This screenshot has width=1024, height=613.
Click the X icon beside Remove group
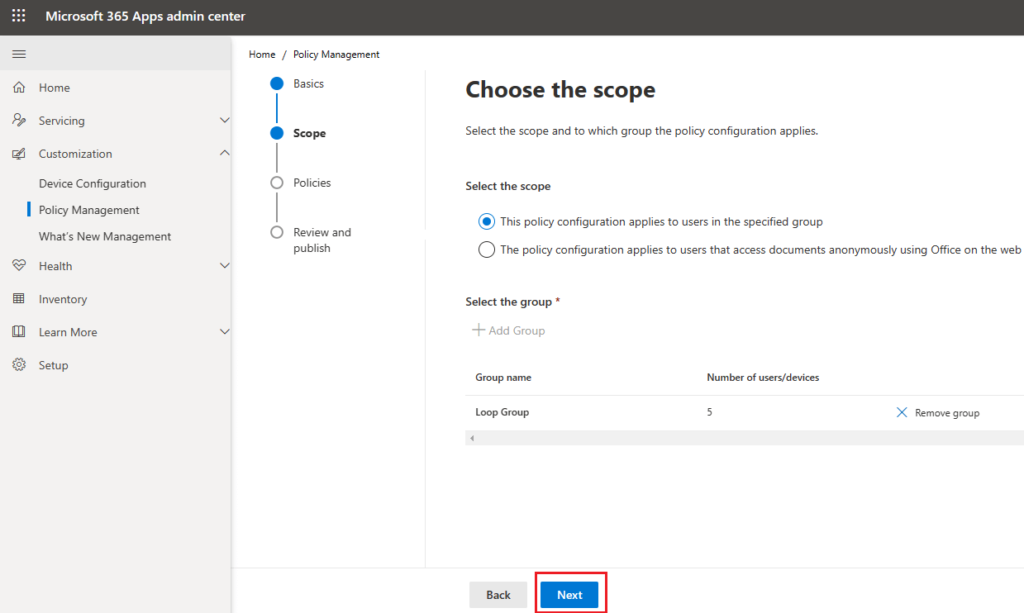901,413
